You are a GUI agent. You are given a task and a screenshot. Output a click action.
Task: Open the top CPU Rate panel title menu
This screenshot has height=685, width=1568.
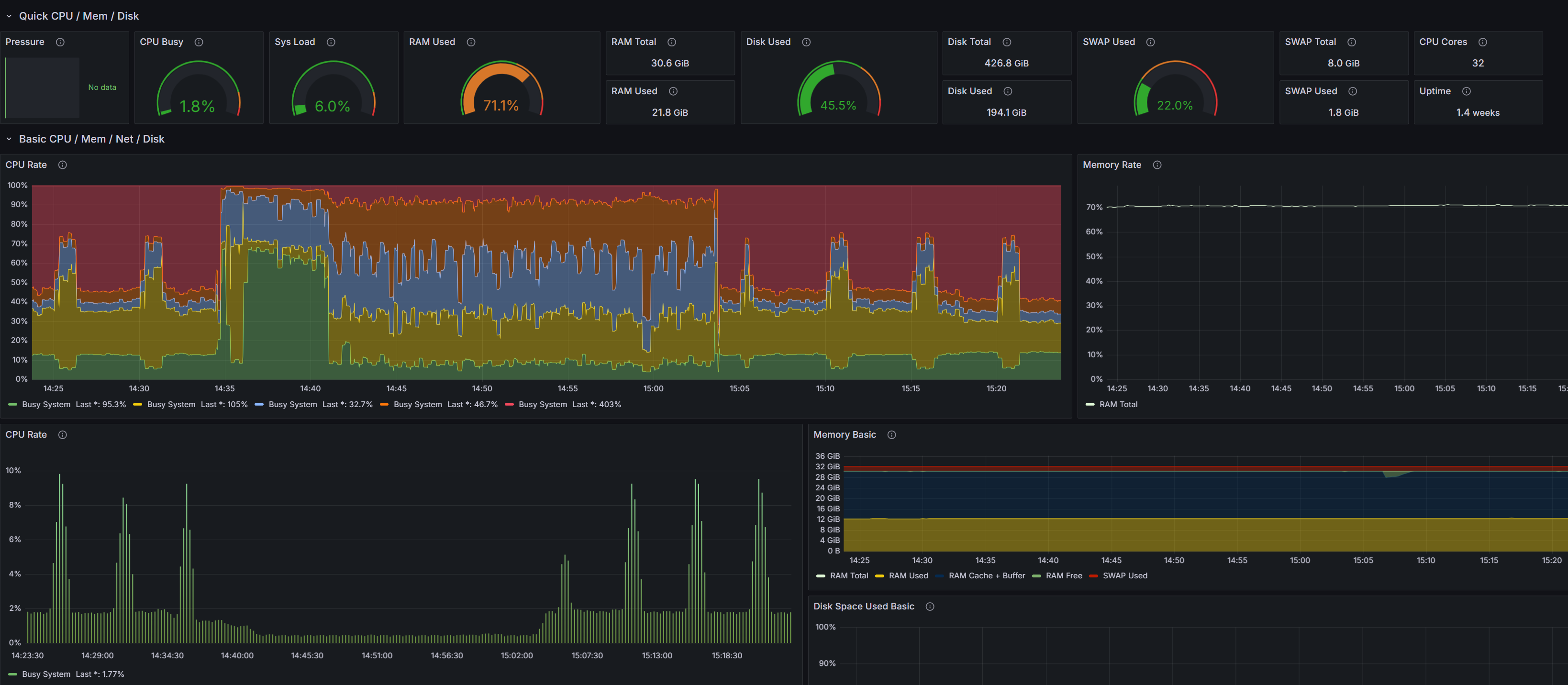click(x=26, y=165)
